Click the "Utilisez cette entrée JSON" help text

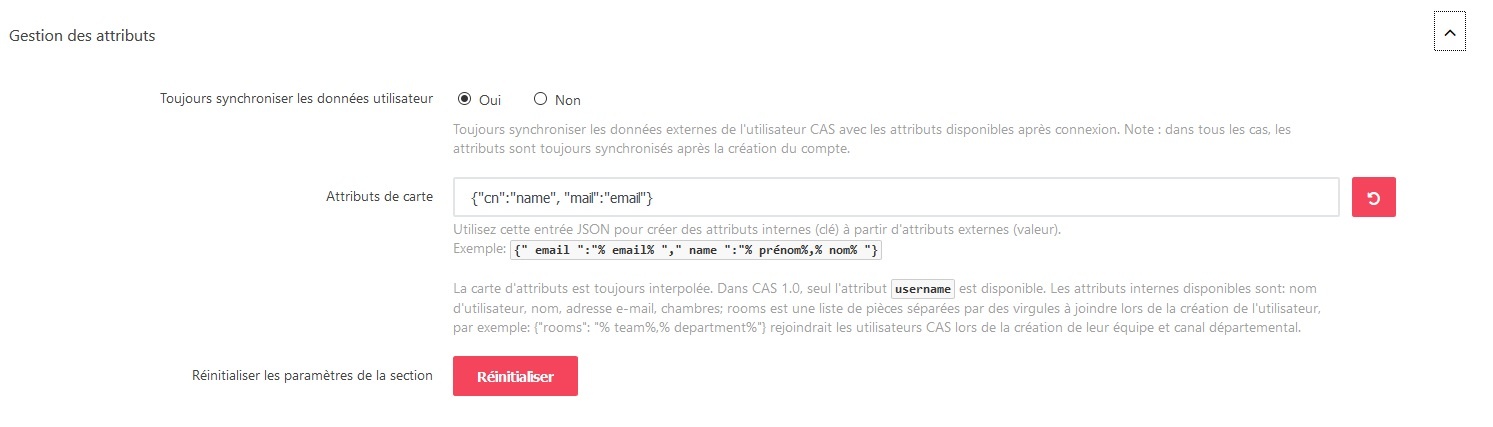click(x=757, y=229)
